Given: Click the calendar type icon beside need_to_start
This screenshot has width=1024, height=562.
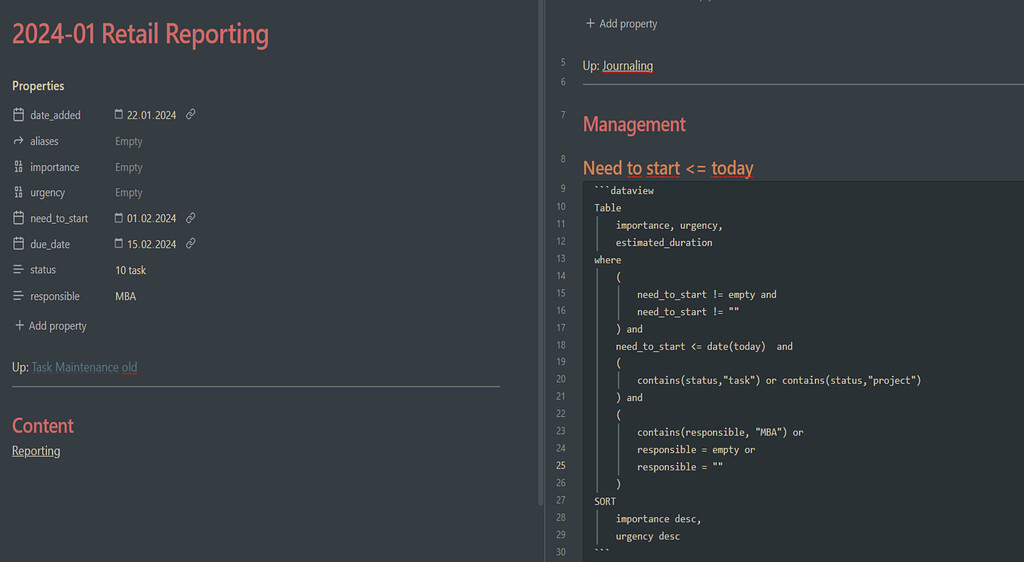Looking at the screenshot, I should (x=19, y=218).
